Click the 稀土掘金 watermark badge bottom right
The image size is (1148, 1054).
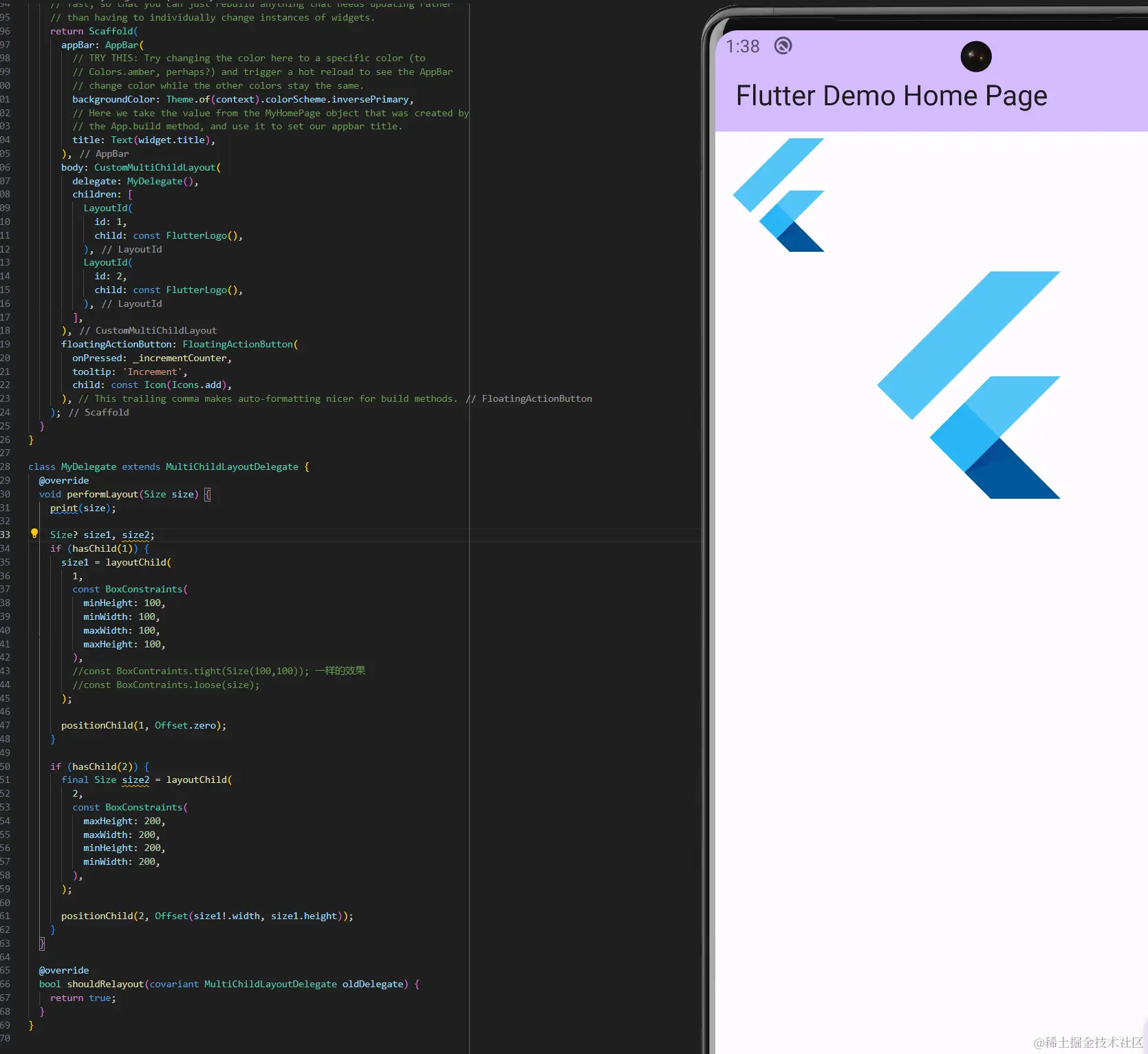pyautogui.click(x=1088, y=1044)
